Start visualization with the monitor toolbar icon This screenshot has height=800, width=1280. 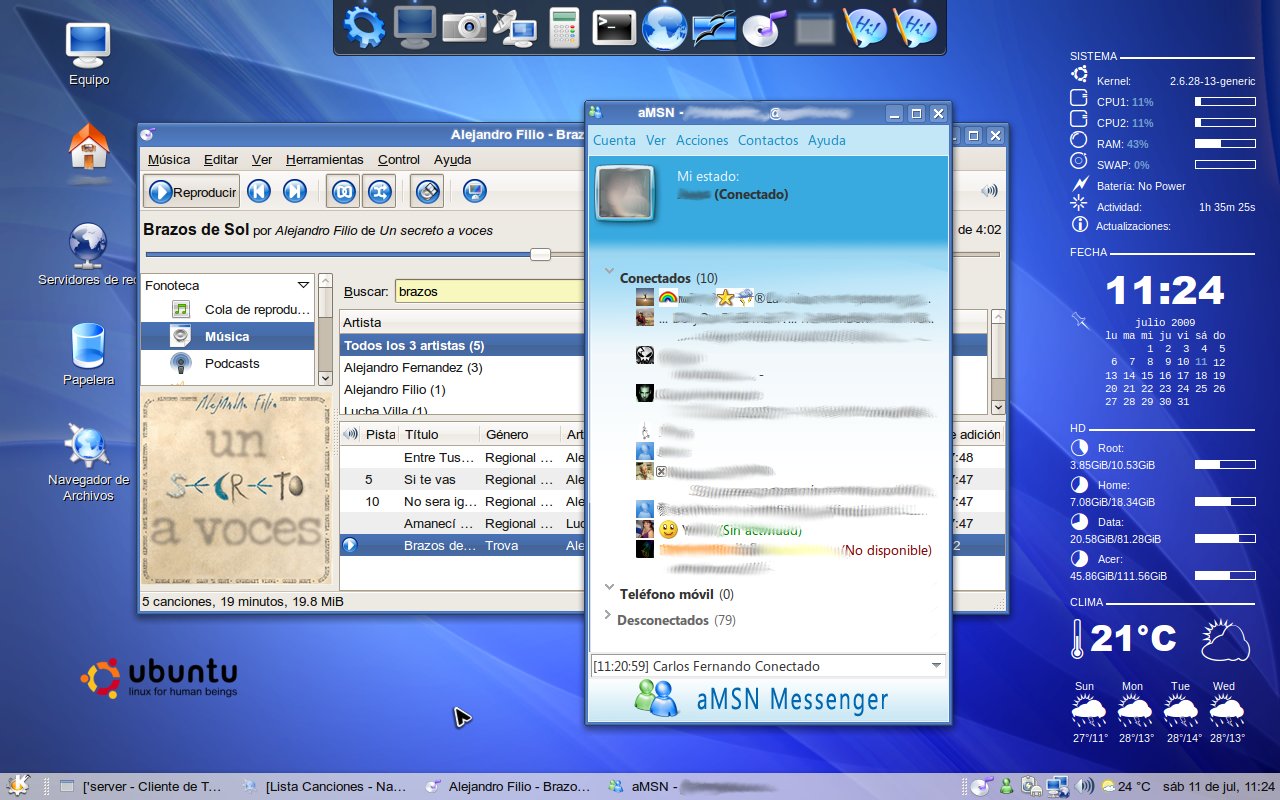(x=475, y=191)
